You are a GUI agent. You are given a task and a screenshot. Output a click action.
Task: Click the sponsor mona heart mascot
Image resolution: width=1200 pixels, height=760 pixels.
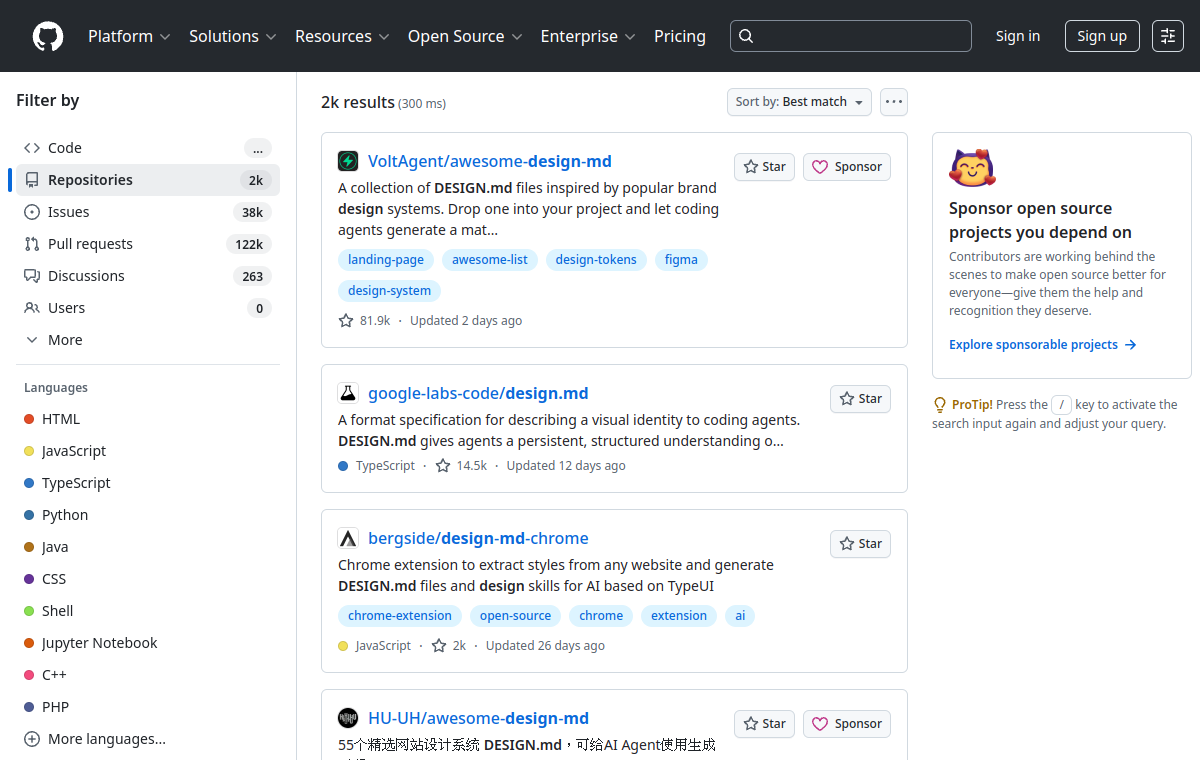click(x=973, y=168)
